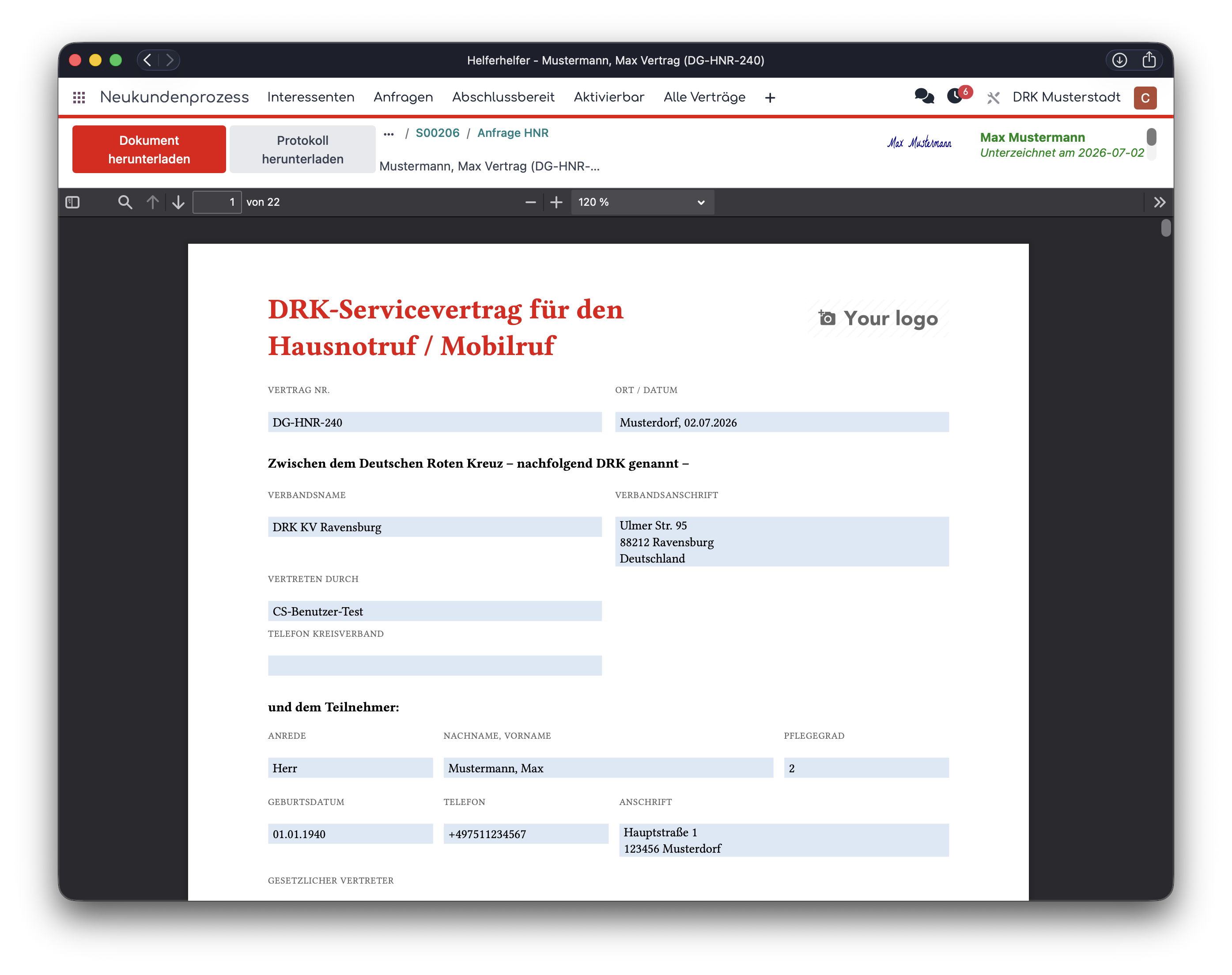The width and height of the screenshot is (1232, 975).
Task: Click Telefon field +497511234567
Action: [x=526, y=834]
